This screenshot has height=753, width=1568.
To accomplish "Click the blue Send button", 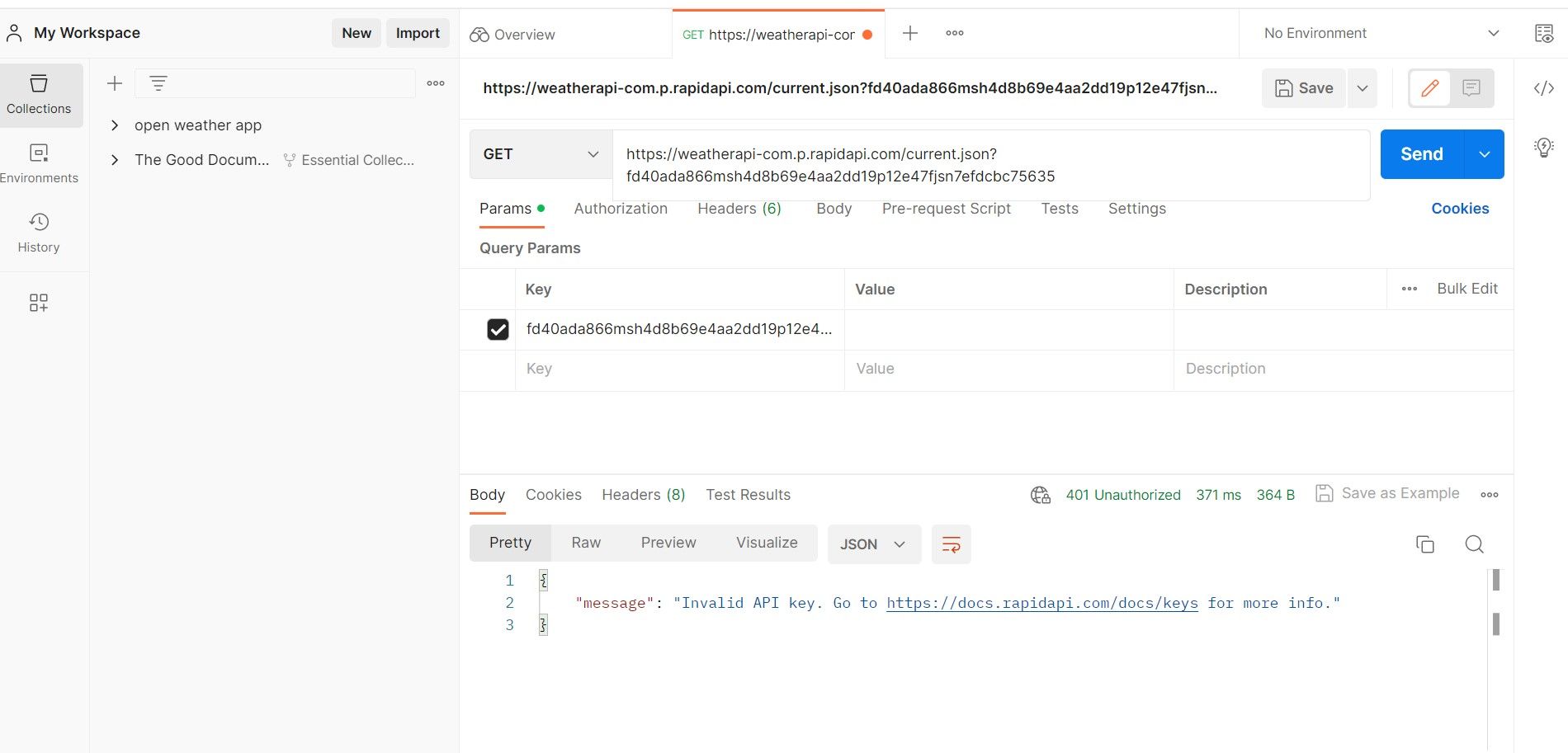I will [x=1421, y=154].
